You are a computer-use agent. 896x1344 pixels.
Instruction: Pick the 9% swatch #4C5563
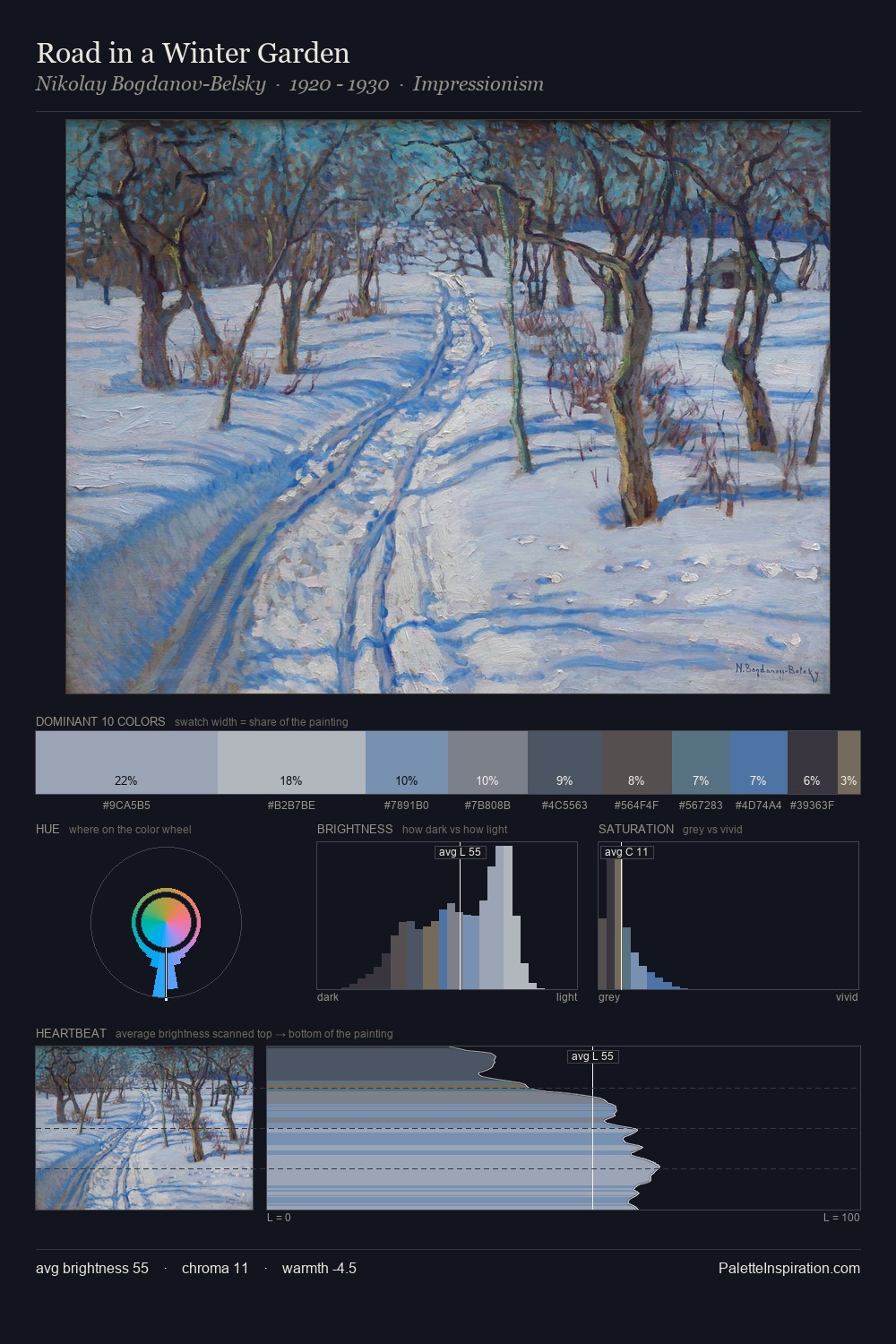click(x=564, y=762)
